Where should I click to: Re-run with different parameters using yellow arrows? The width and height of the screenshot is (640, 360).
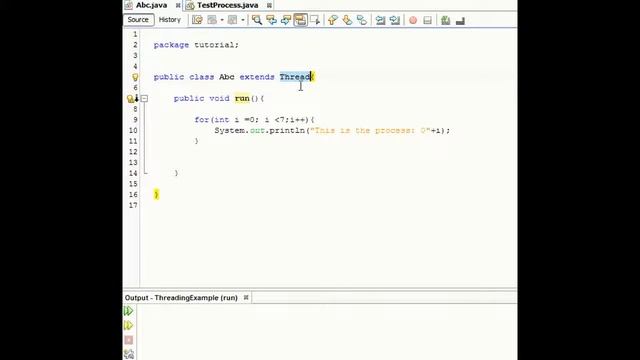129,325
